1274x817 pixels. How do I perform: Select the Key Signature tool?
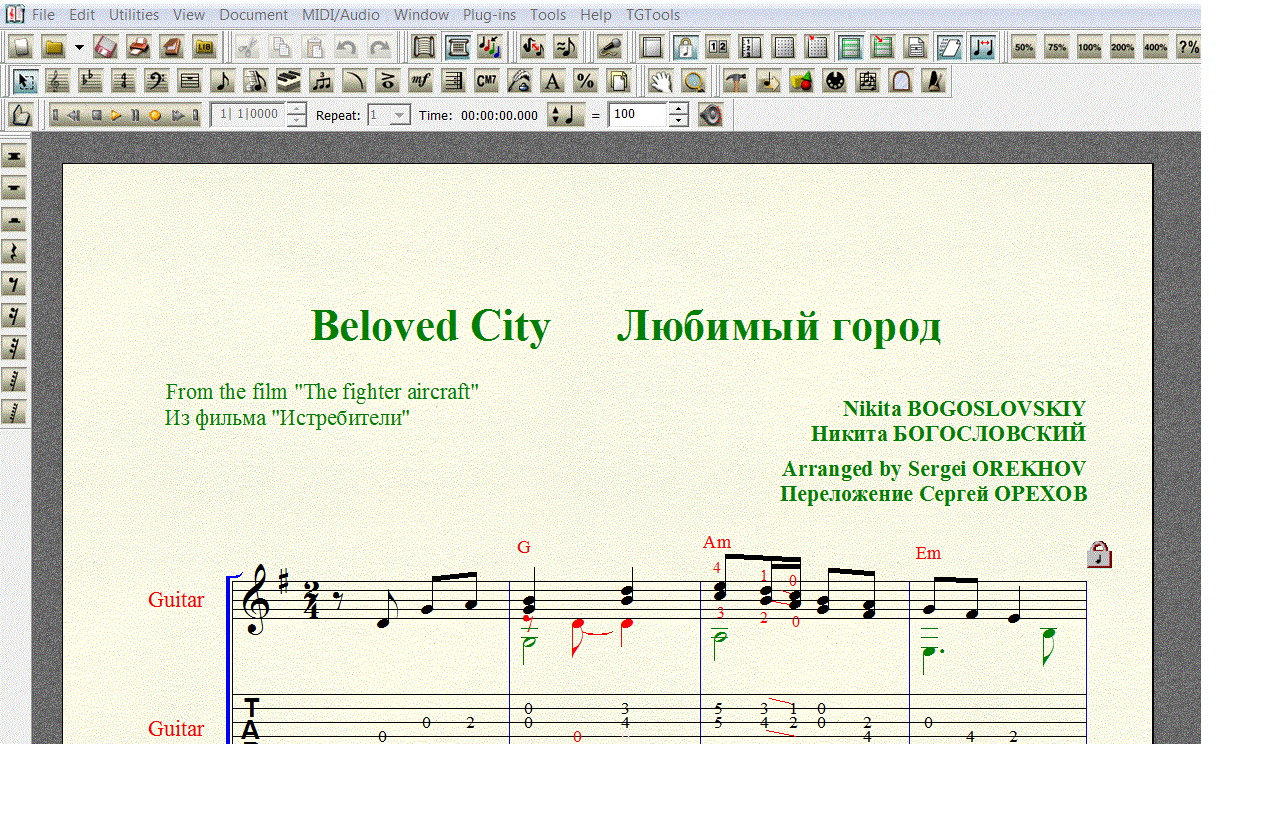tap(91, 81)
